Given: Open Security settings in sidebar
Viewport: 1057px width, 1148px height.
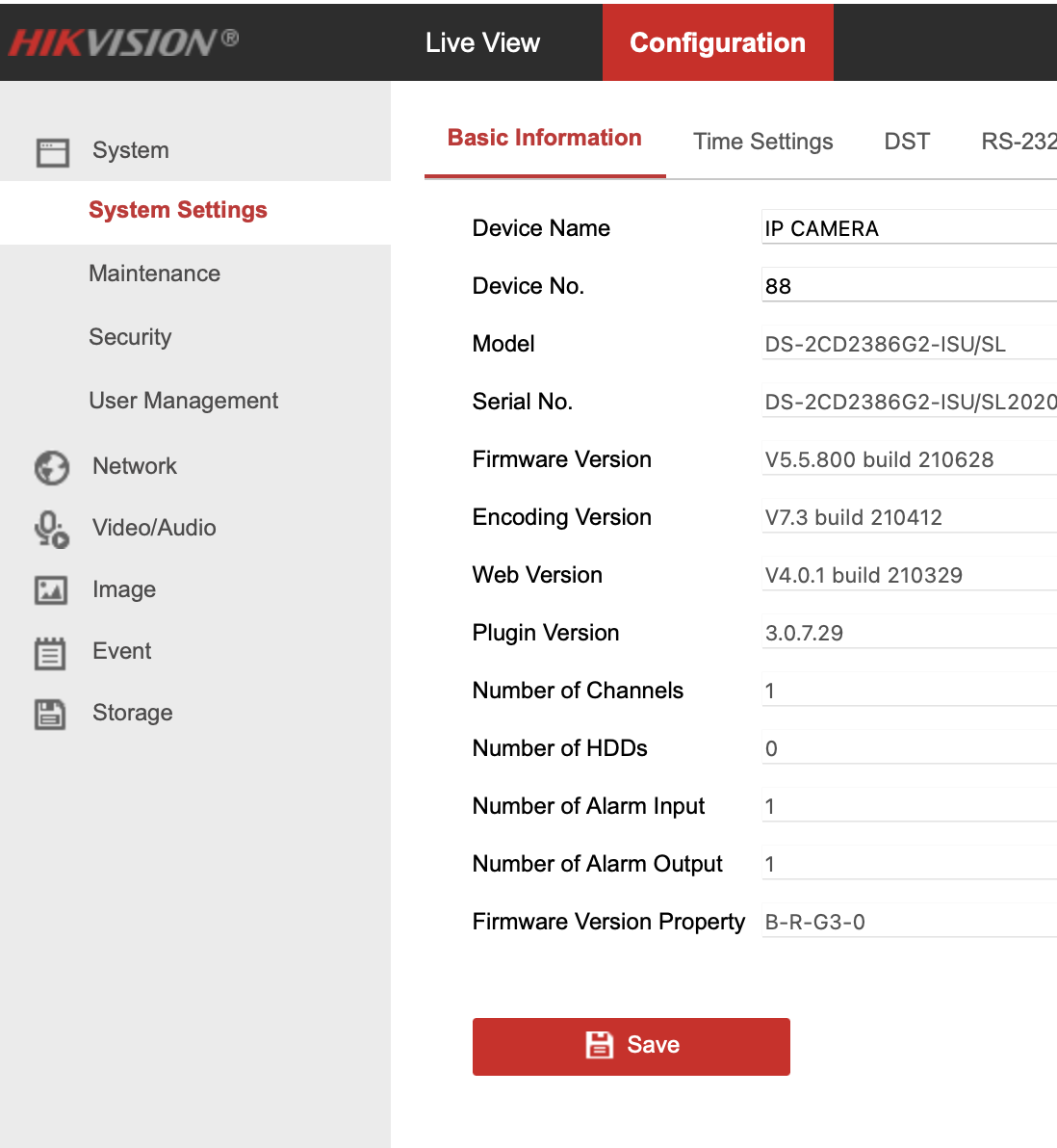Looking at the screenshot, I should pyautogui.click(x=130, y=337).
